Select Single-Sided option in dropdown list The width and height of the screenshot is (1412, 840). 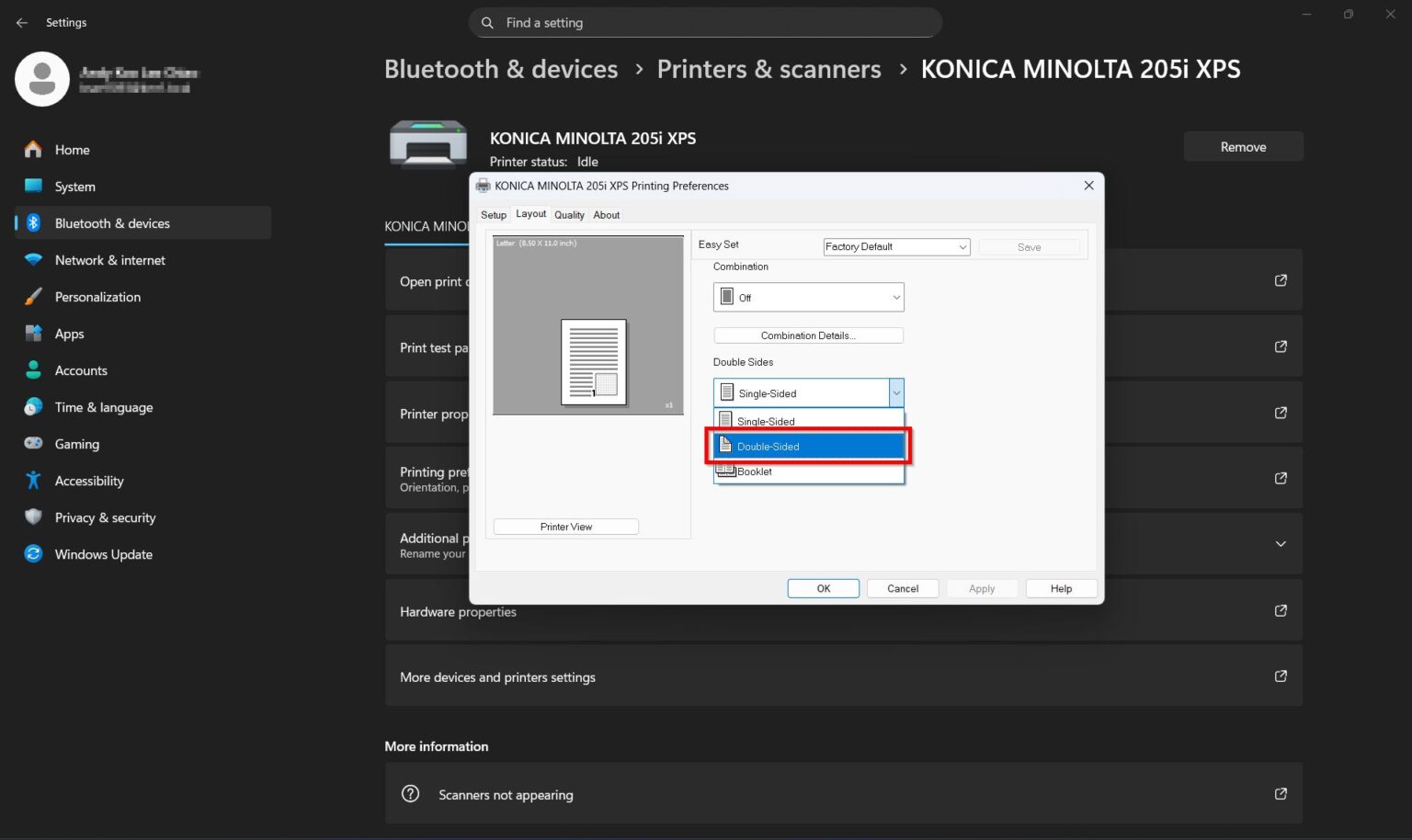click(809, 421)
